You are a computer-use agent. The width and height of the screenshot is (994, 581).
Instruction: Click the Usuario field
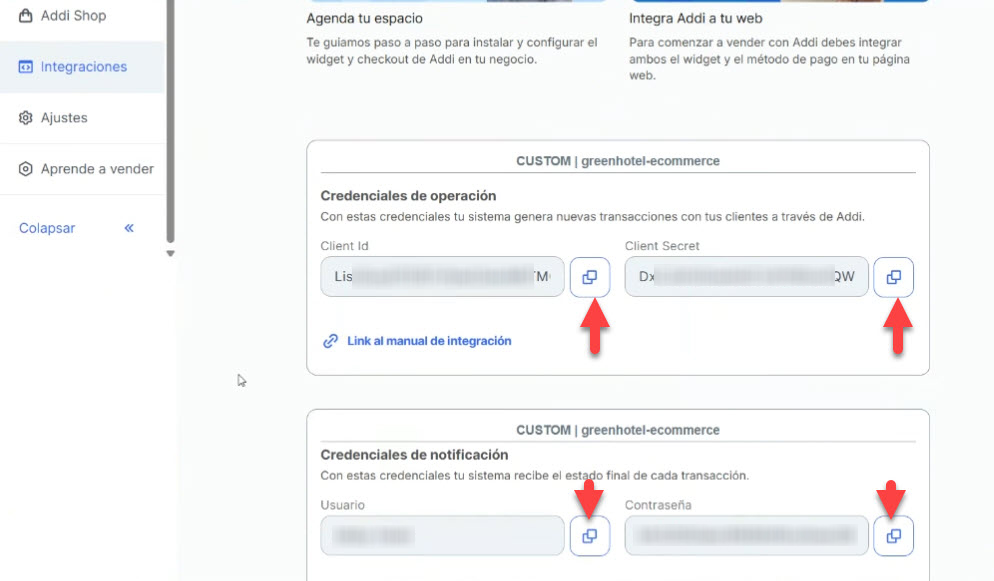tap(442, 535)
